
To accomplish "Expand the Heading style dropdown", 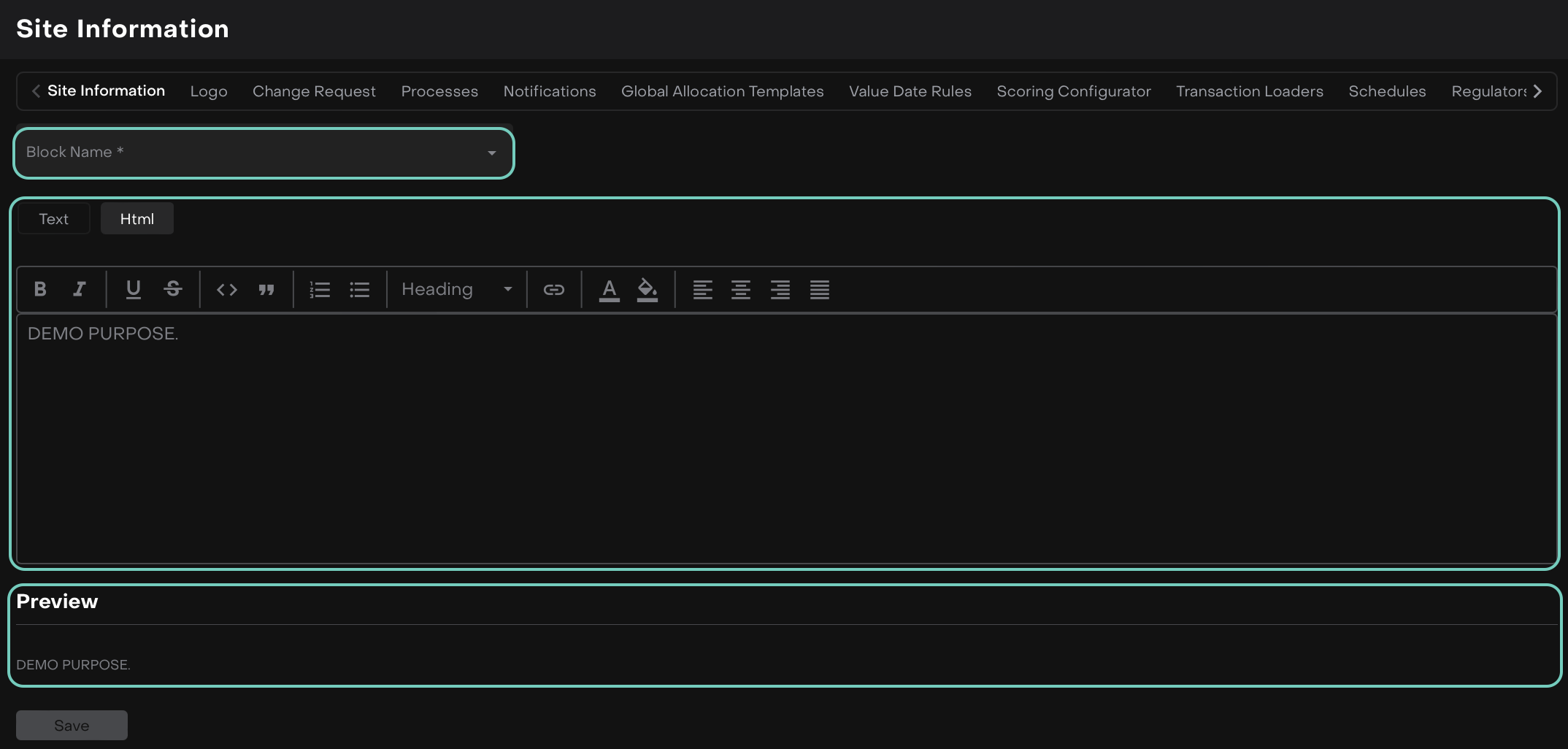I will coord(456,290).
